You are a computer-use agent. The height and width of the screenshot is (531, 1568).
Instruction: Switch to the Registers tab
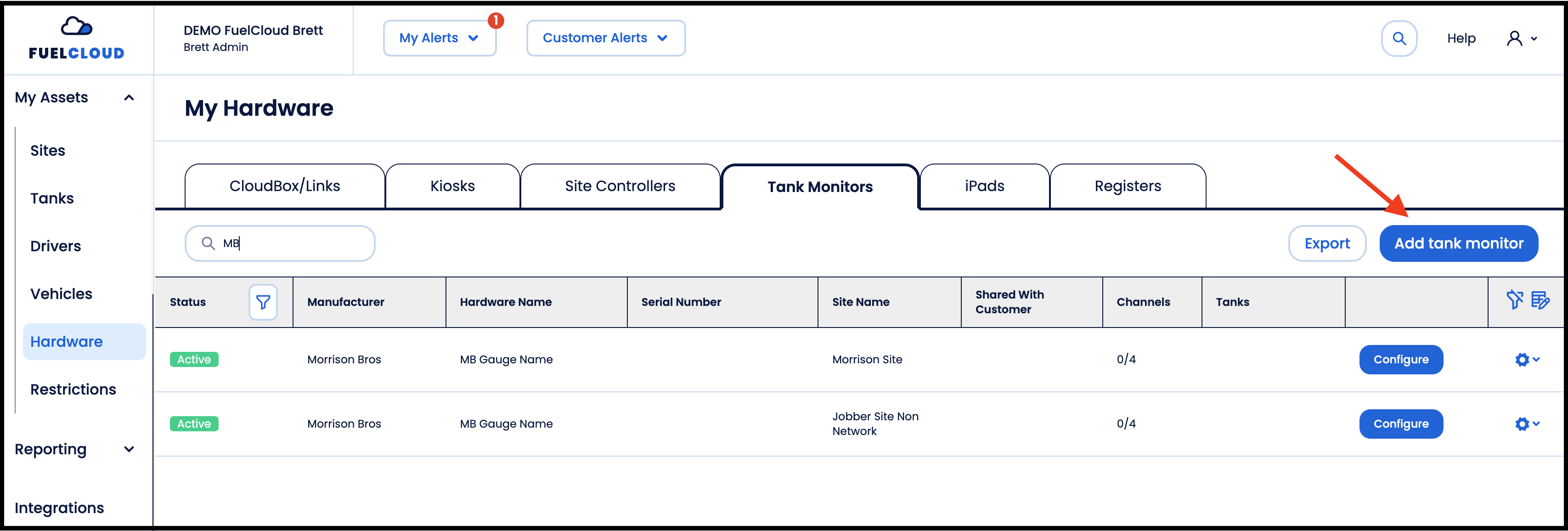1127,186
